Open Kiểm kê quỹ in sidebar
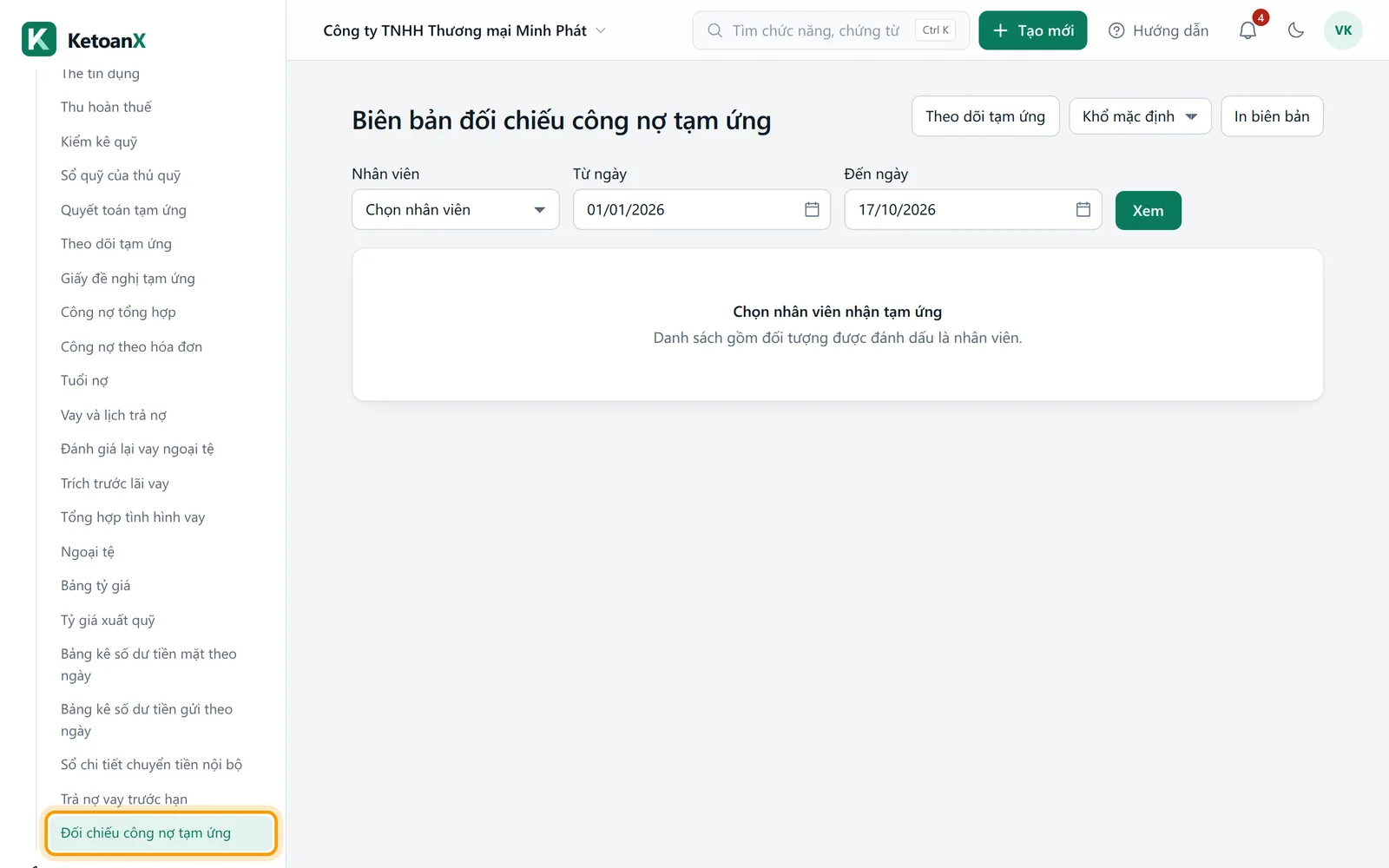The image size is (1389, 868). 99,141
